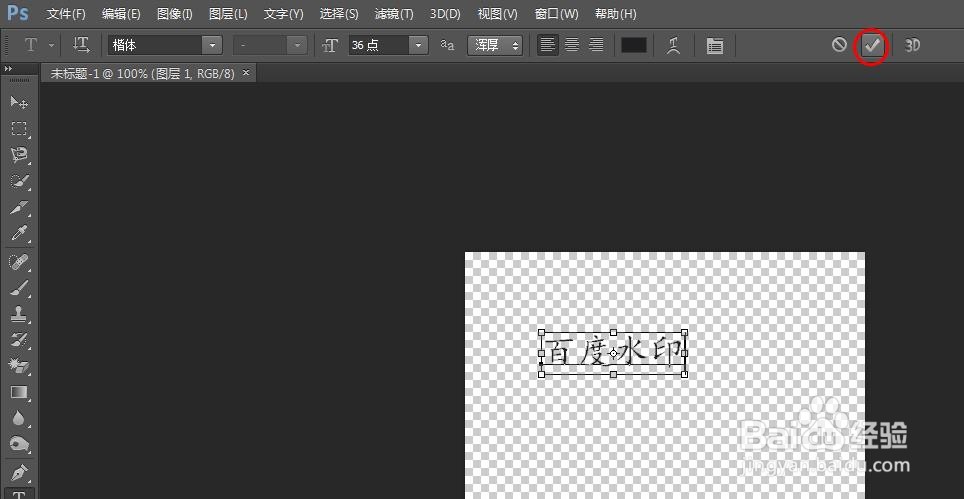
Task: Click the font size T icon
Action: point(330,45)
